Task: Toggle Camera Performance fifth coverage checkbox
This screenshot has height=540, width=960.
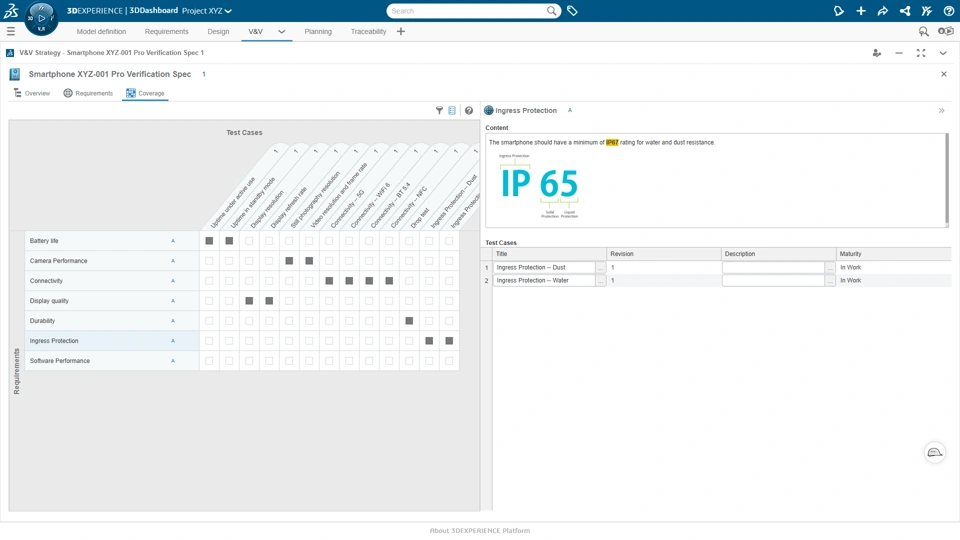Action: tap(289, 261)
